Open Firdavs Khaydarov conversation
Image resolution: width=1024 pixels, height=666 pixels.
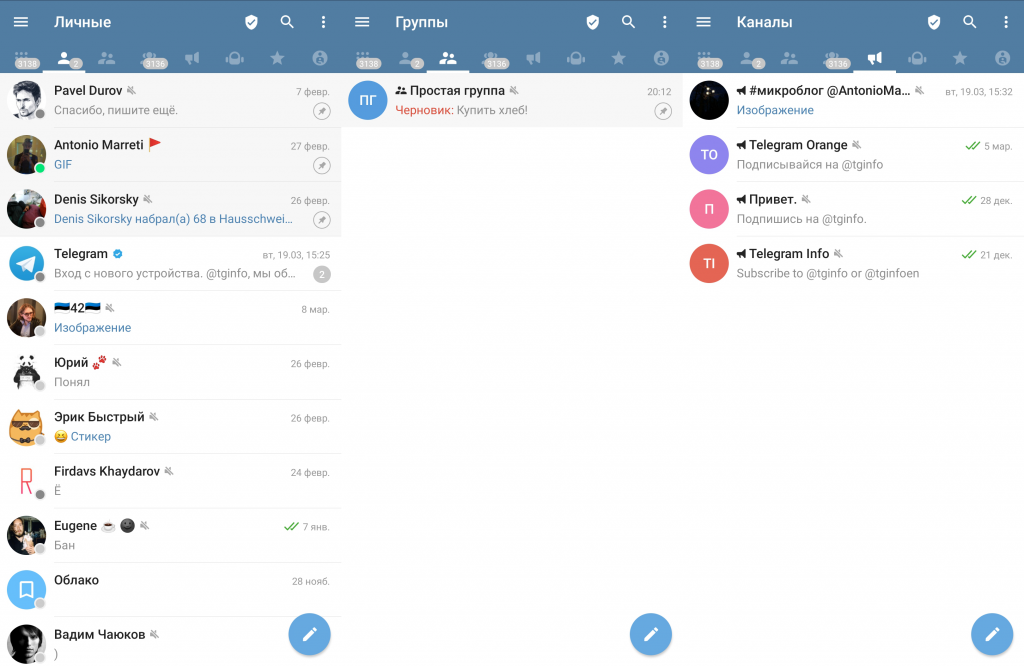tap(180, 481)
